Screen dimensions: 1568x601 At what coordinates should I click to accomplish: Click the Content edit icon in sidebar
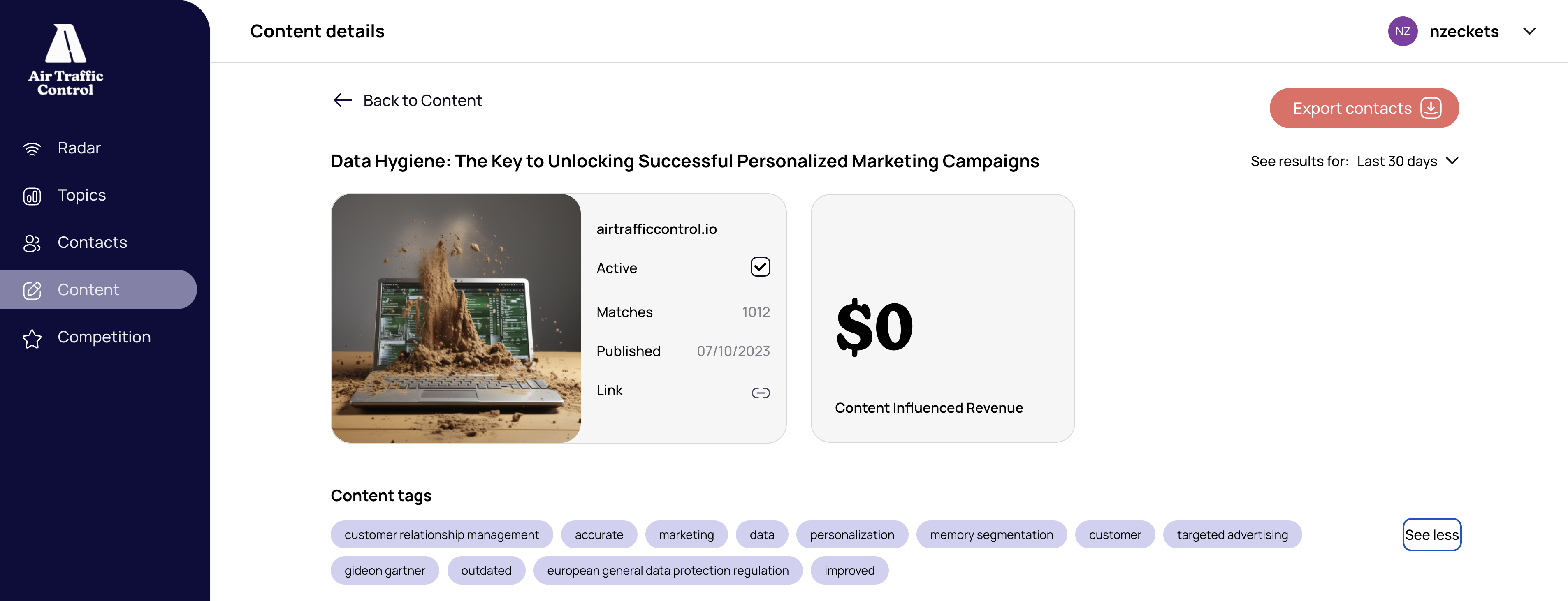(32, 290)
